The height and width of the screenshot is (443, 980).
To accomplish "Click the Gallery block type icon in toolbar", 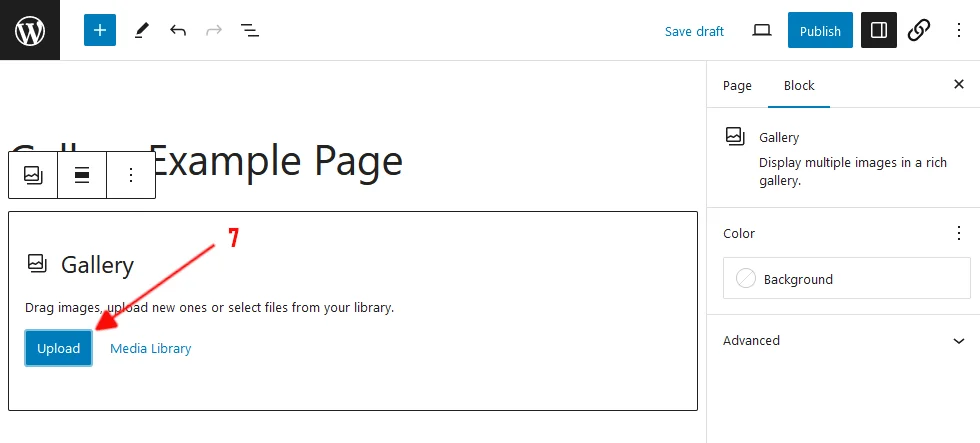I will click(33, 175).
